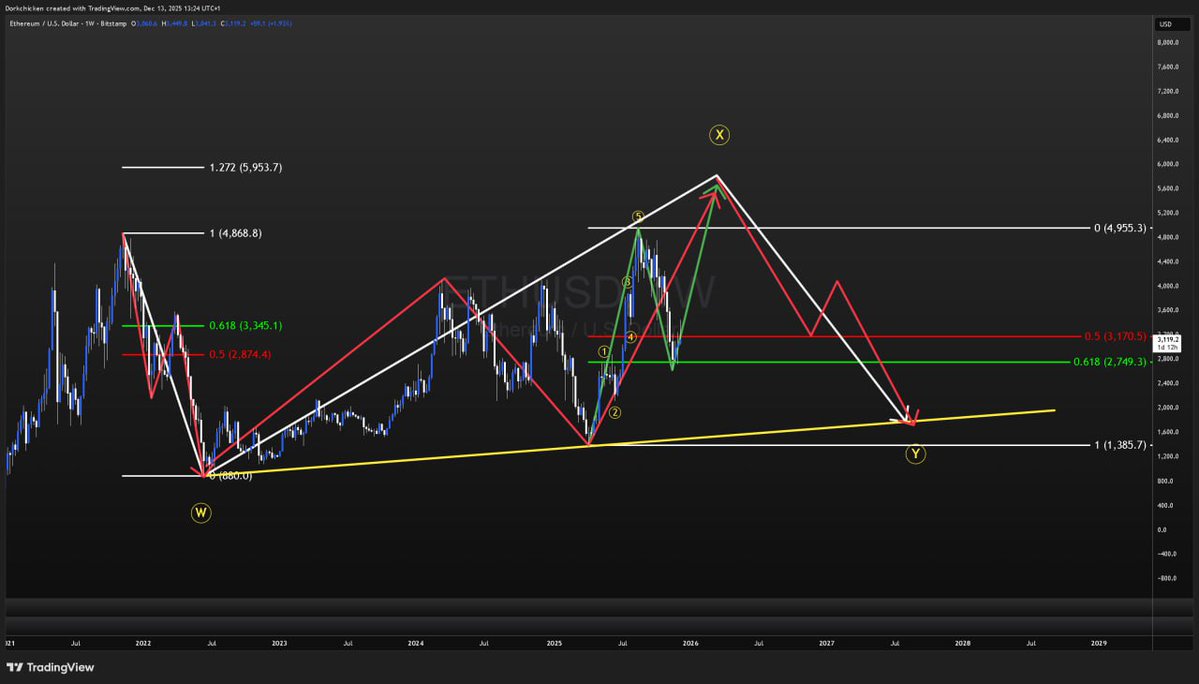Click the 2022 label on time axis
Image resolution: width=1199 pixels, height=684 pixels.
point(143,643)
